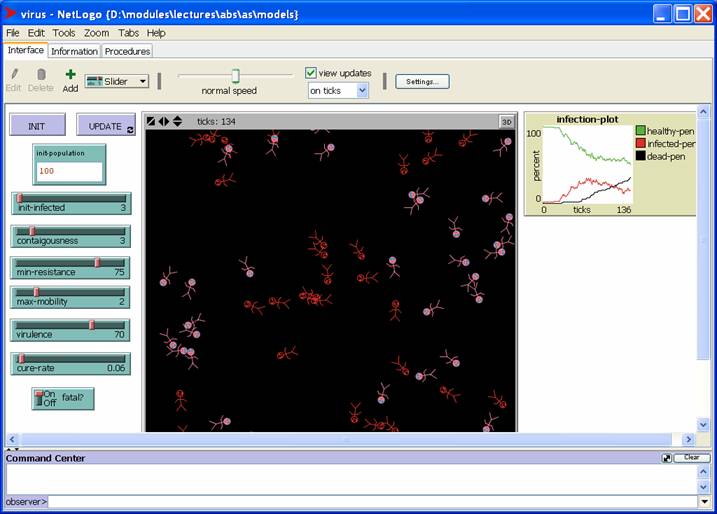
Task: Click the NetLogo red arrow title icon
Action: 9,13
